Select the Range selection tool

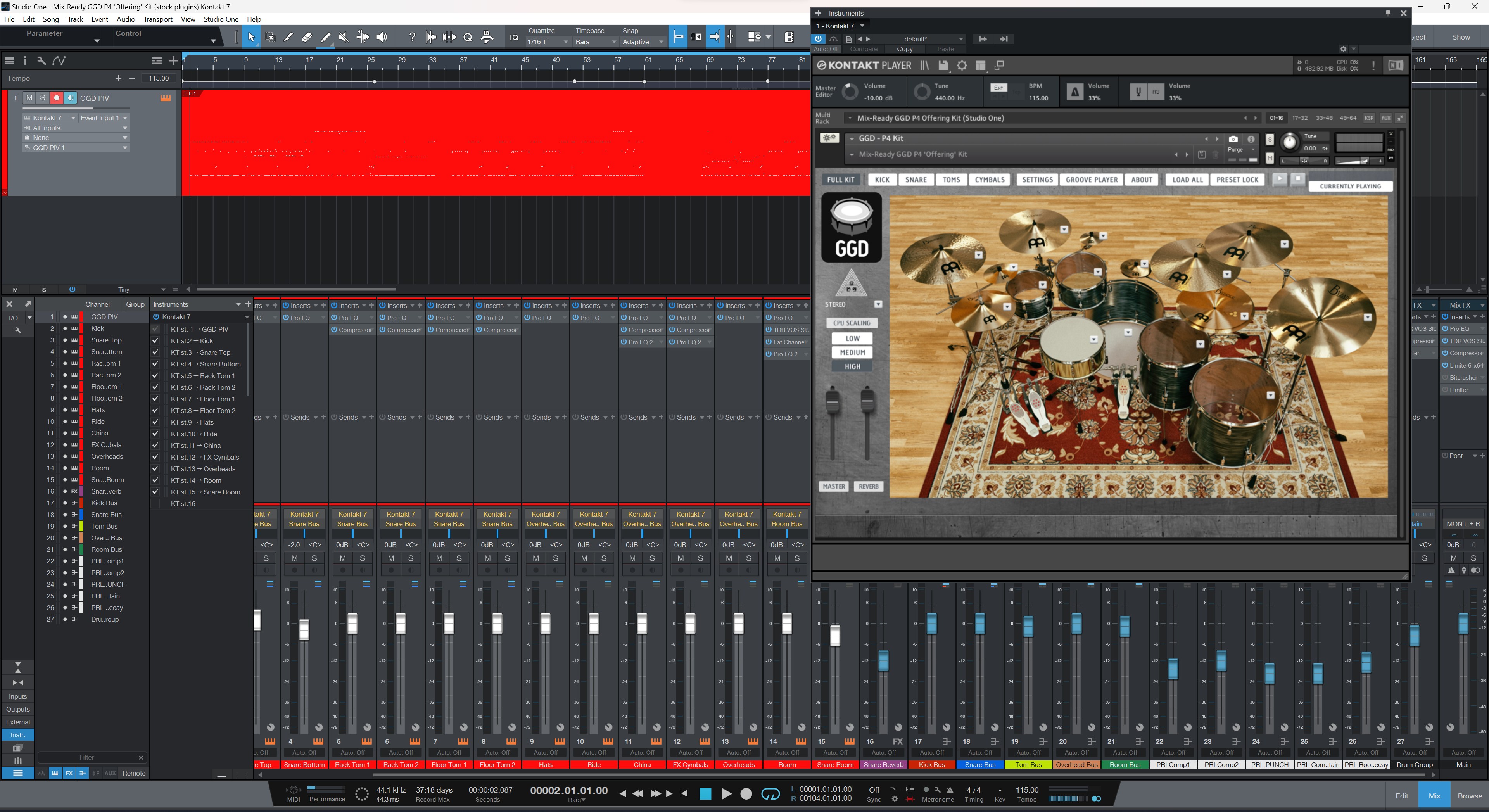click(x=270, y=37)
